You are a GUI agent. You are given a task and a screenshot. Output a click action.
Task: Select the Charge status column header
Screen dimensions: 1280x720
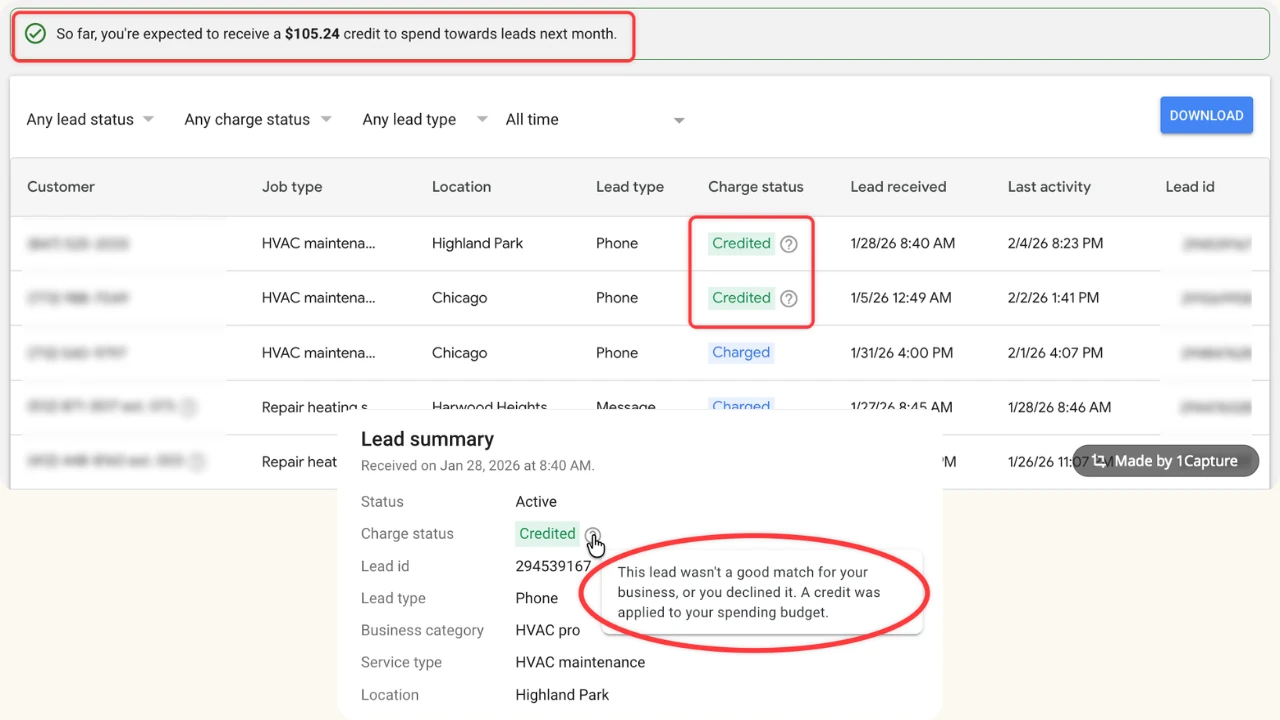coord(755,187)
